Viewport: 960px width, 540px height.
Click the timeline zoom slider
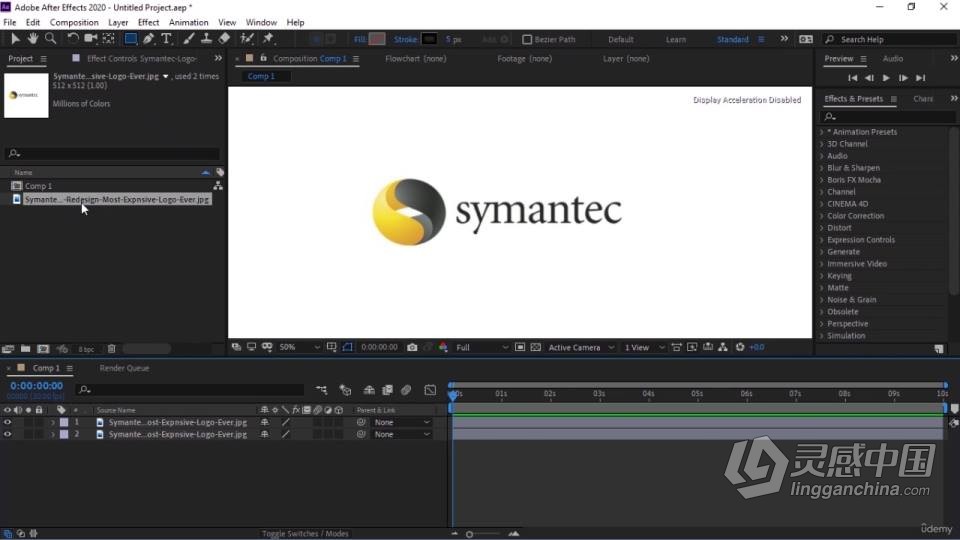pos(484,534)
